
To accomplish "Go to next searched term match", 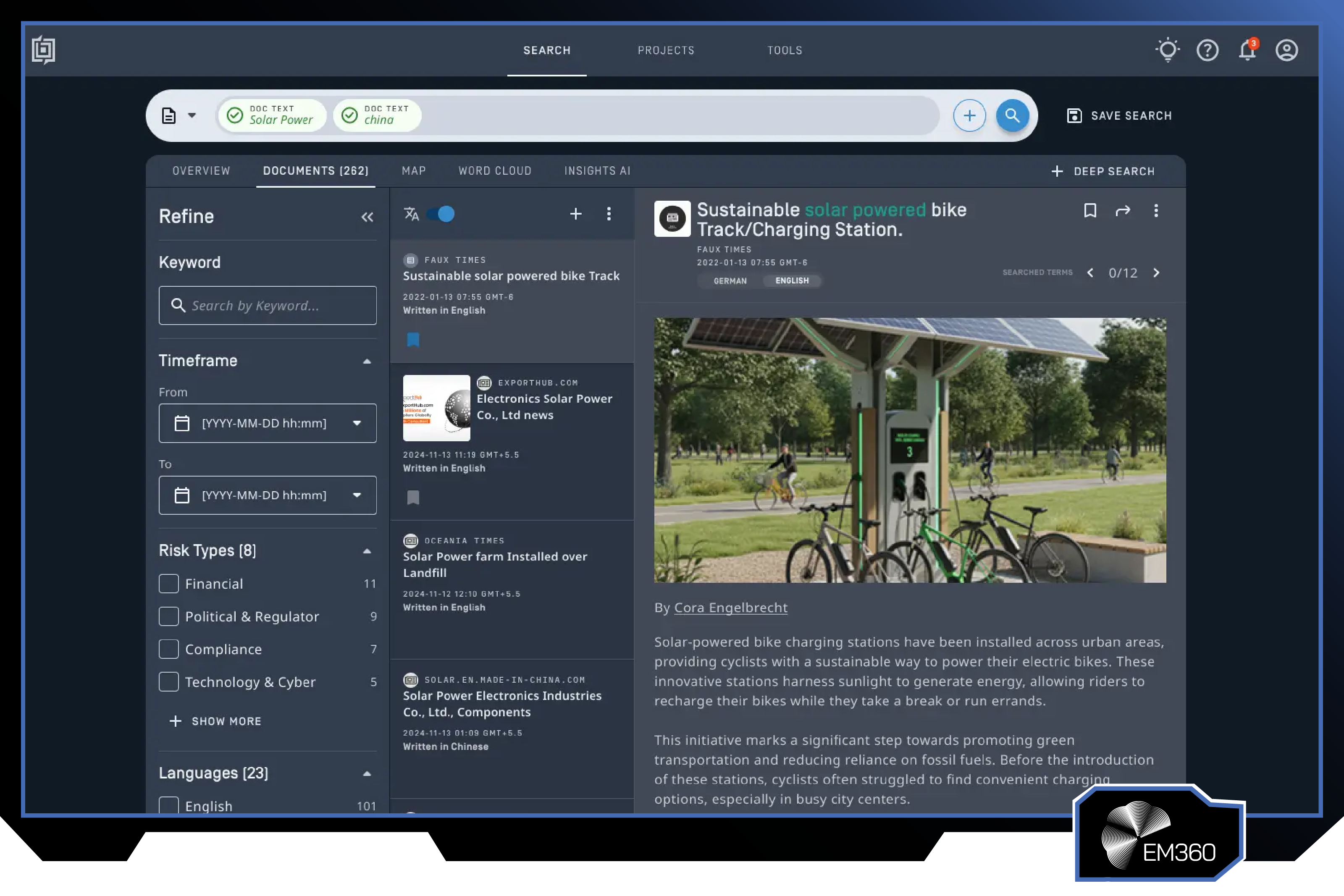I will (1156, 272).
